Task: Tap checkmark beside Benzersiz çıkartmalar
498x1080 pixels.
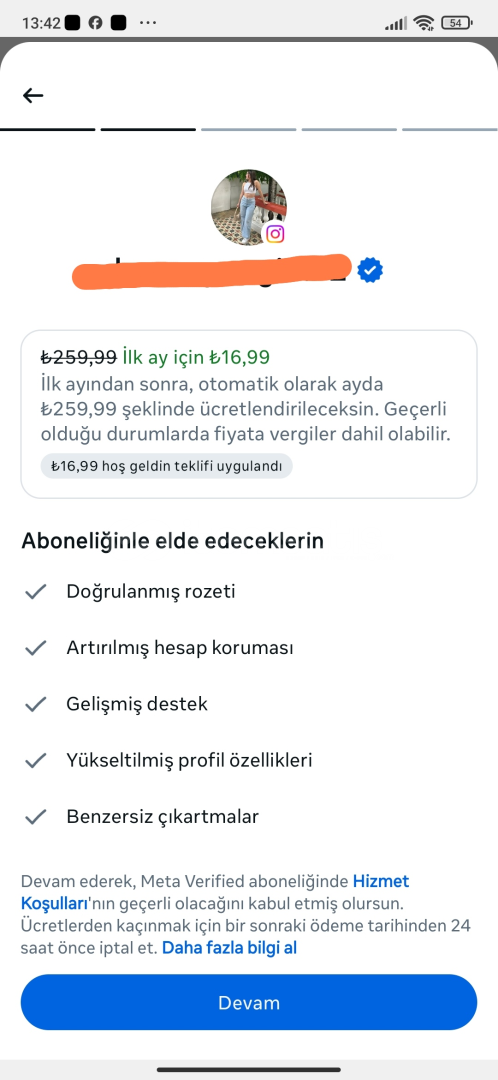Action: (35, 817)
